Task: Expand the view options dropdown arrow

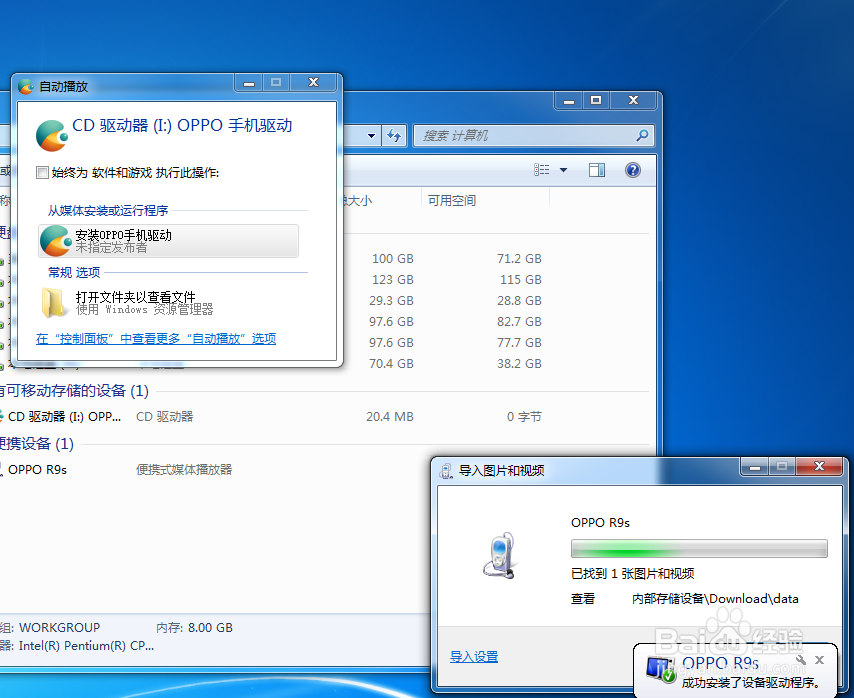Action: (x=564, y=170)
